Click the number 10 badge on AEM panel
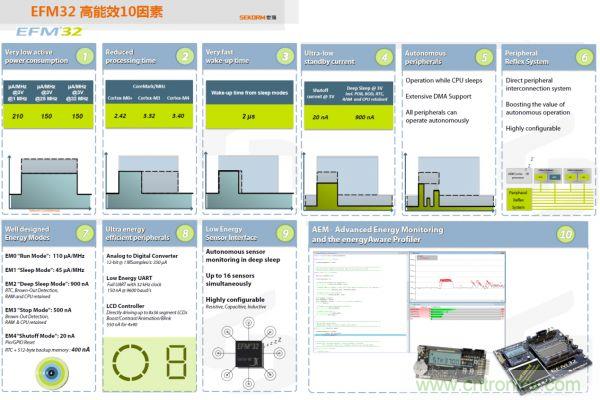The image size is (600, 400). [566, 234]
